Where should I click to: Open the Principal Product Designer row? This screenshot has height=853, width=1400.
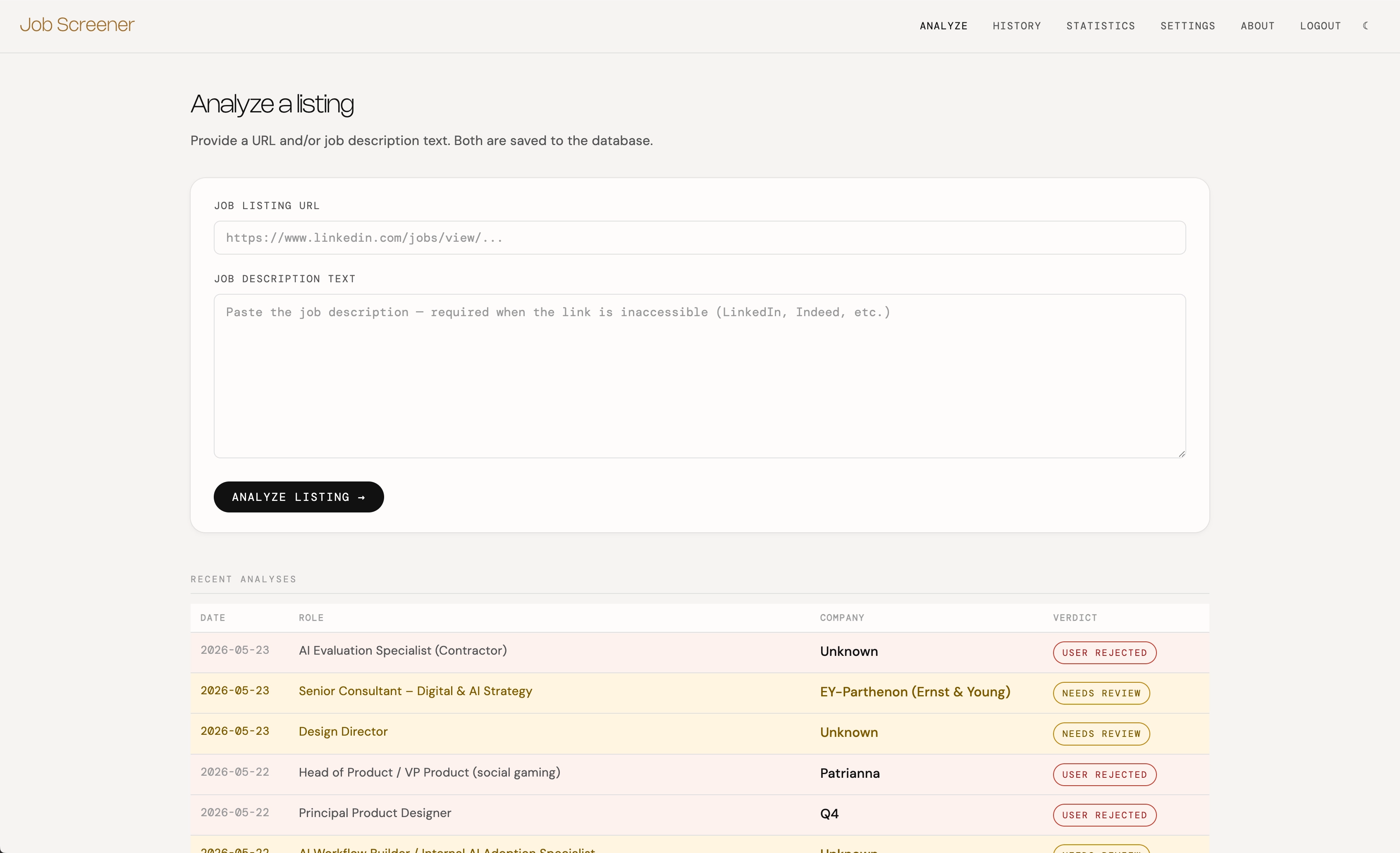[700, 815]
